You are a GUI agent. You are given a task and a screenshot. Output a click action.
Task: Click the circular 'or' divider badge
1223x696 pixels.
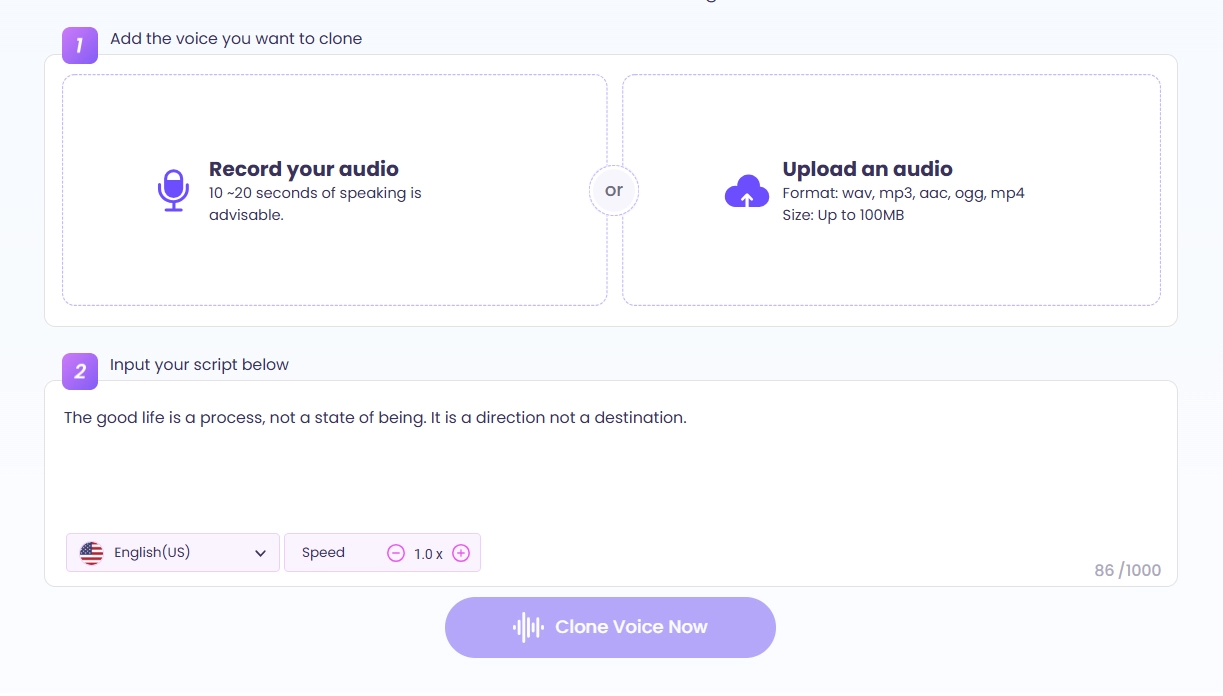tap(613, 190)
